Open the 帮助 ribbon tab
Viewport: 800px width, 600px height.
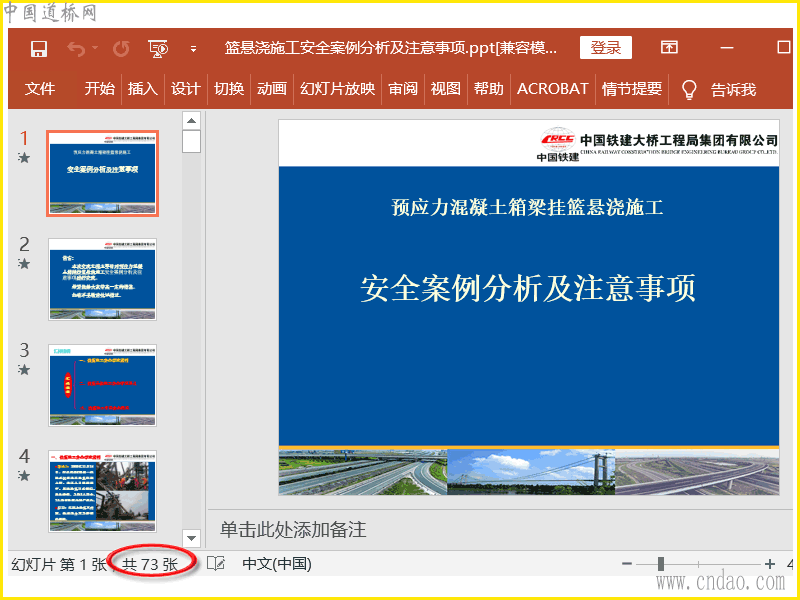tap(488, 89)
